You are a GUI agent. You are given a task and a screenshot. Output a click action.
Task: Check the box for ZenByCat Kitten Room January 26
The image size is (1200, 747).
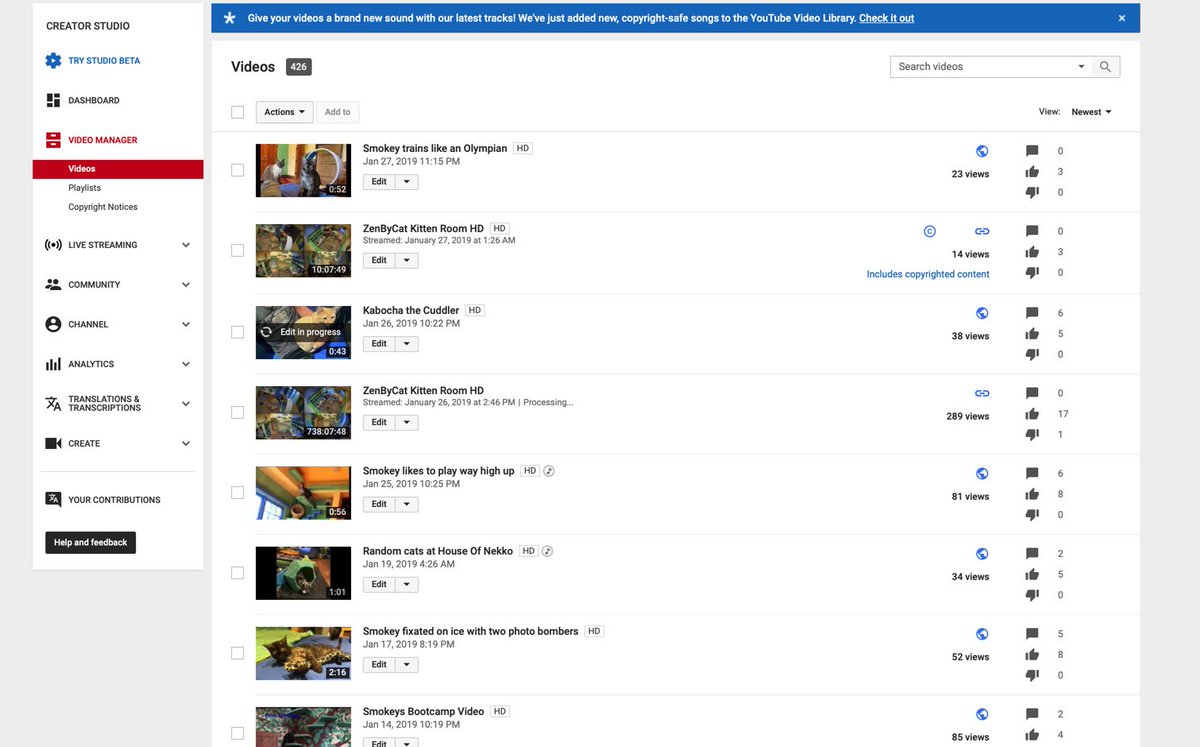[x=237, y=412]
